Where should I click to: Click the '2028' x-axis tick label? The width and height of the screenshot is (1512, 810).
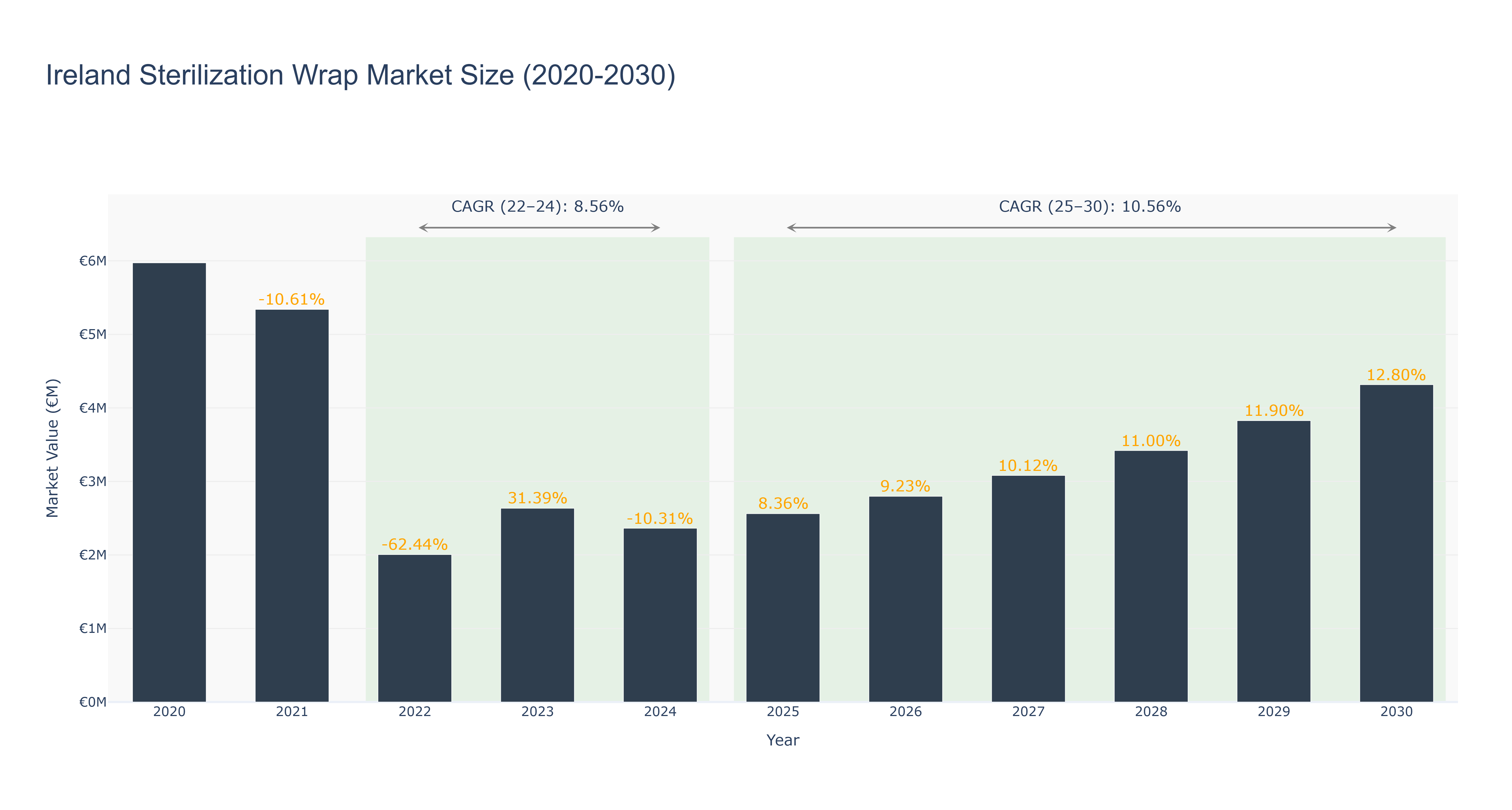tap(1150, 712)
